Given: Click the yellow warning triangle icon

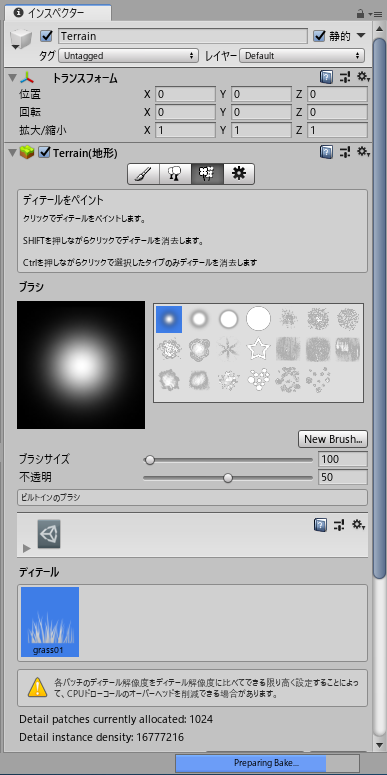Looking at the screenshot, I should click(x=38, y=687).
